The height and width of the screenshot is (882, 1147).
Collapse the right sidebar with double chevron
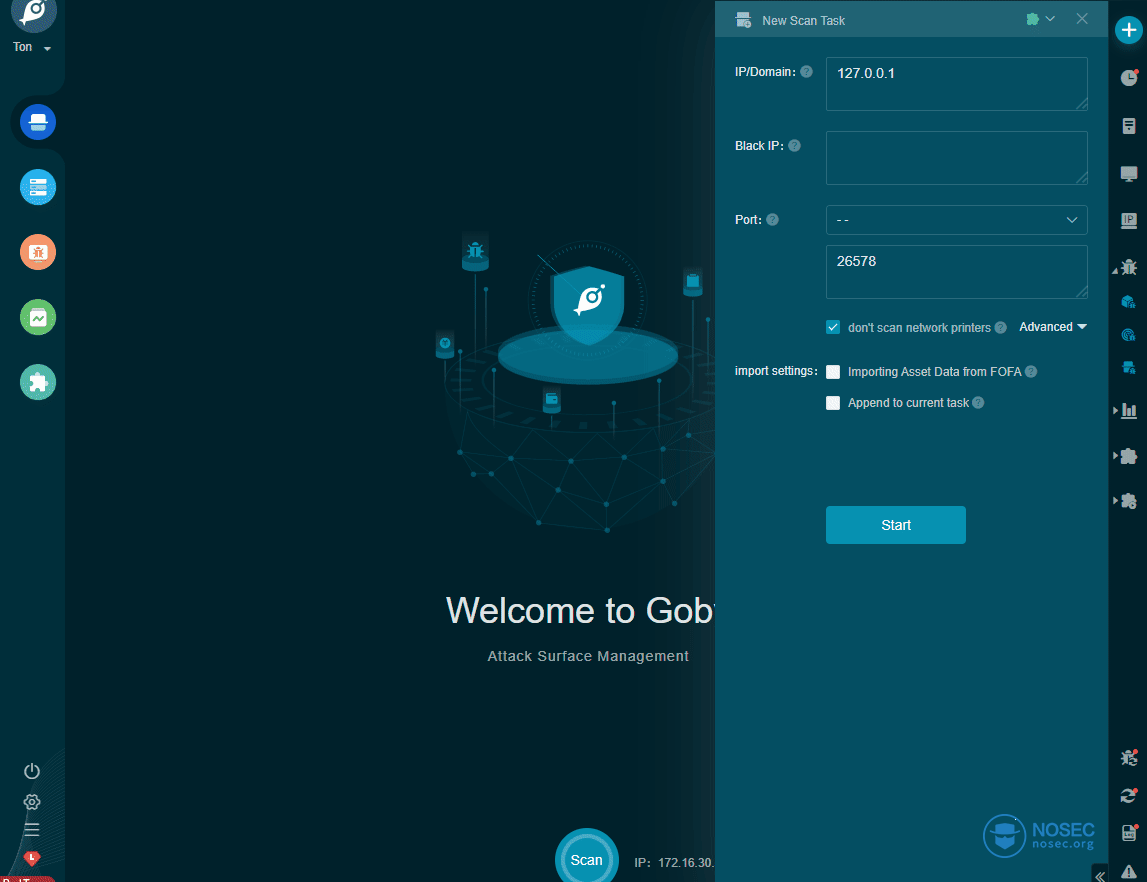click(1100, 875)
